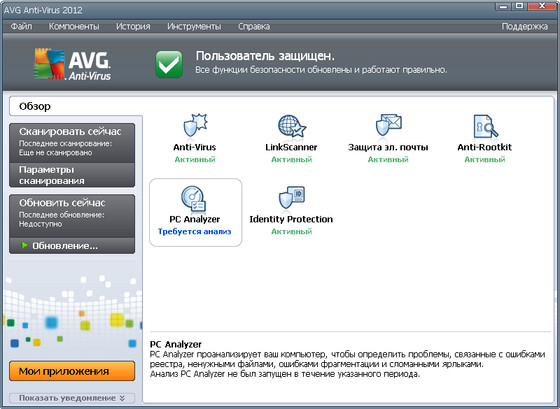
Task: Minimize the AVG Anti-Virus 2012 window
Action: (504, 6)
